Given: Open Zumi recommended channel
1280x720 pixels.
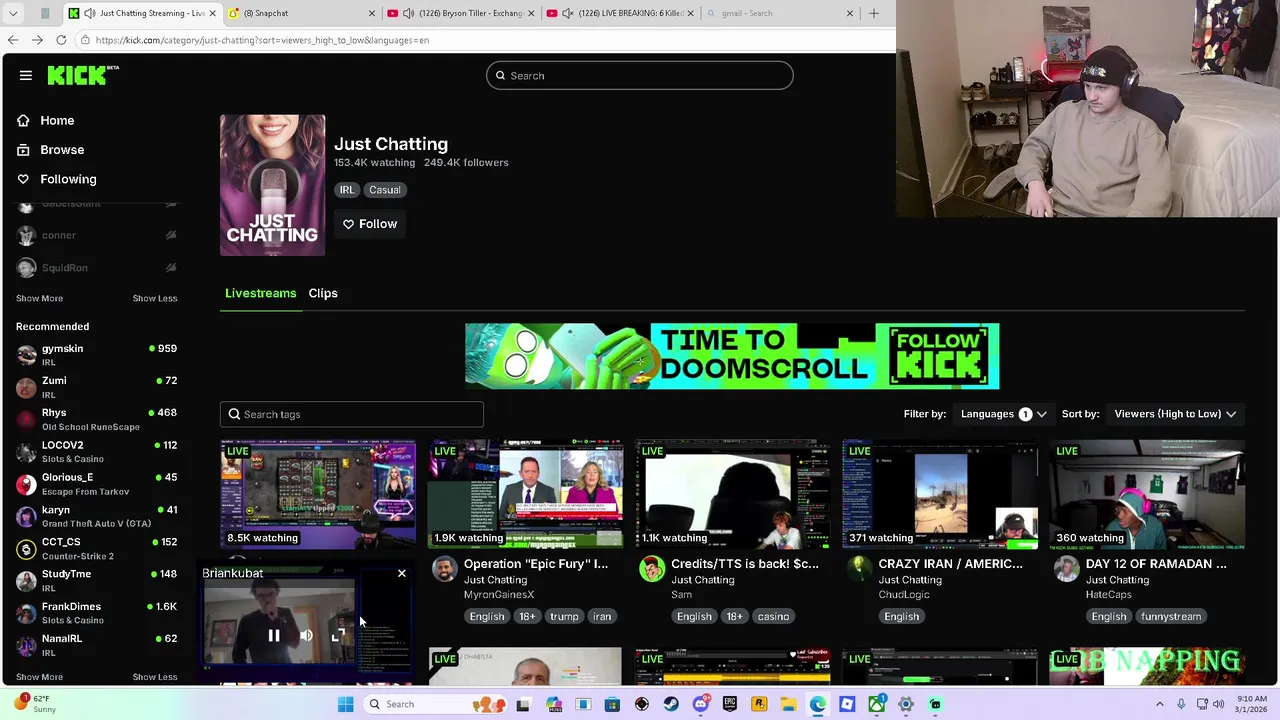Looking at the screenshot, I should 97,387.
